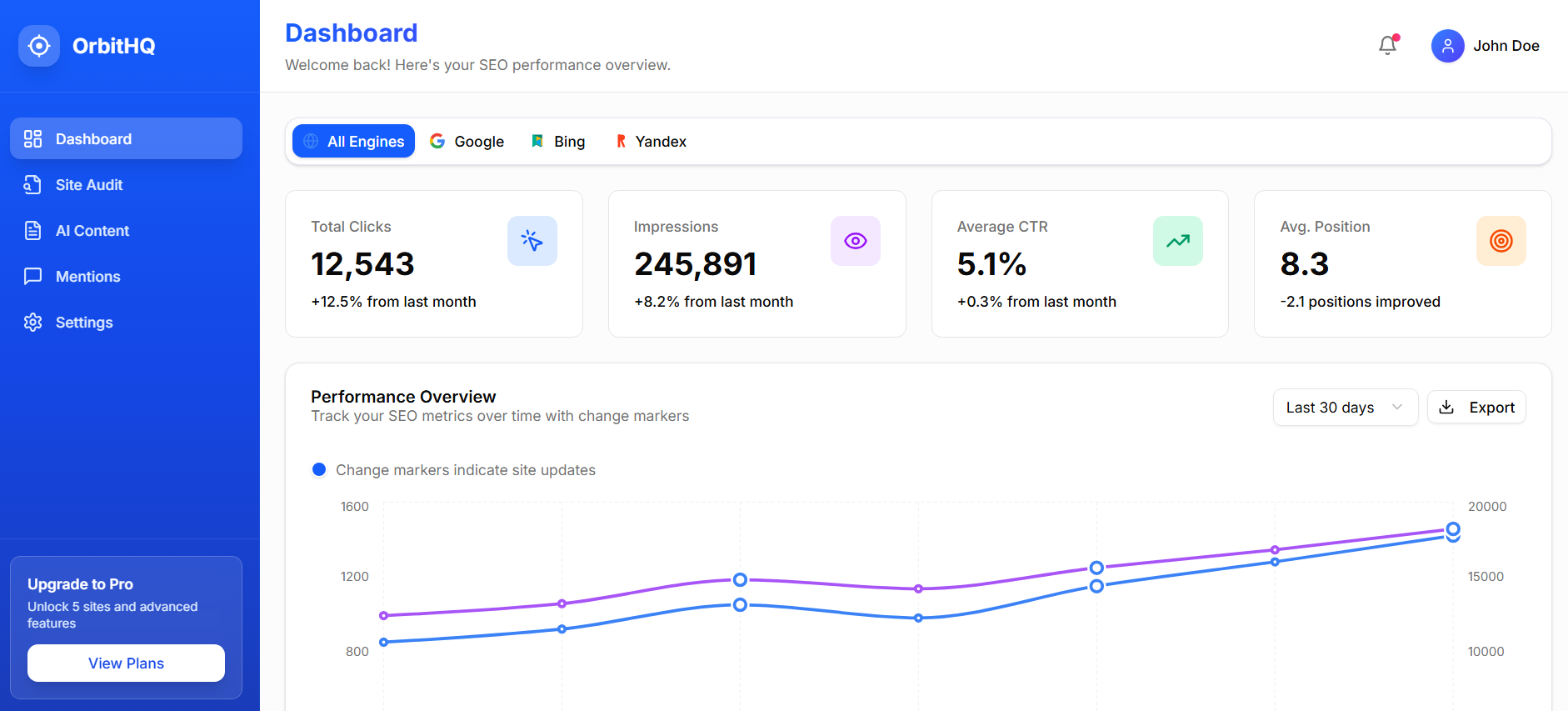
Task: Open the Mentions section
Action: 87,277
